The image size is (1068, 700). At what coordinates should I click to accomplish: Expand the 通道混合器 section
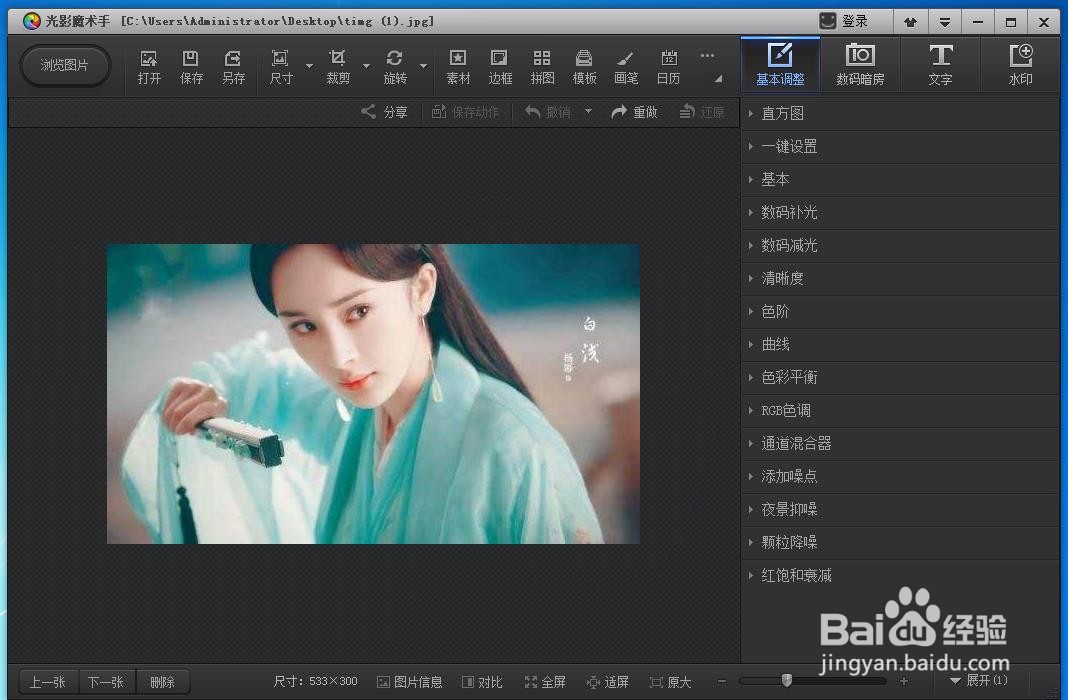pyautogui.click(x=900, y=443)
